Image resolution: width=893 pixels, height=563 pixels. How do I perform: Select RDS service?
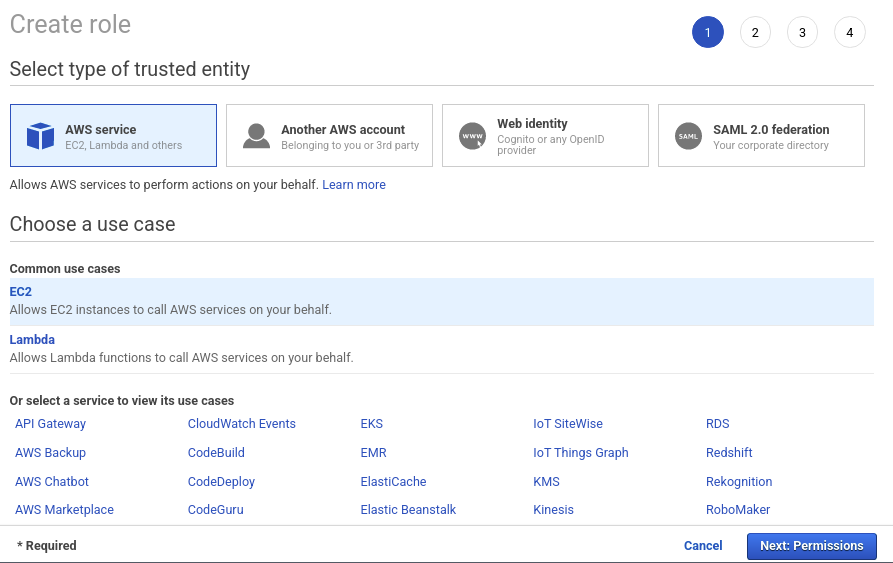click(x=718, y=424)
